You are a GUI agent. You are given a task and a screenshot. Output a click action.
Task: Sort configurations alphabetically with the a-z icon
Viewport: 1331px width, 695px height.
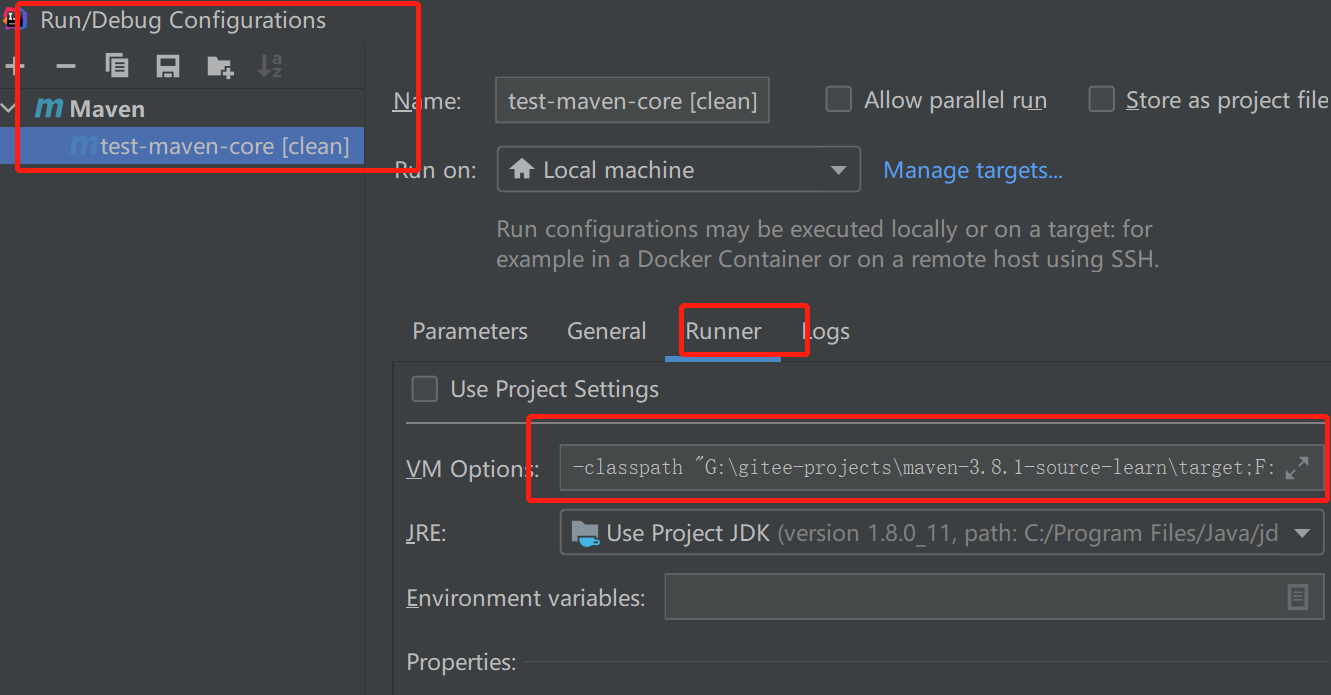[x=270, y=66]
